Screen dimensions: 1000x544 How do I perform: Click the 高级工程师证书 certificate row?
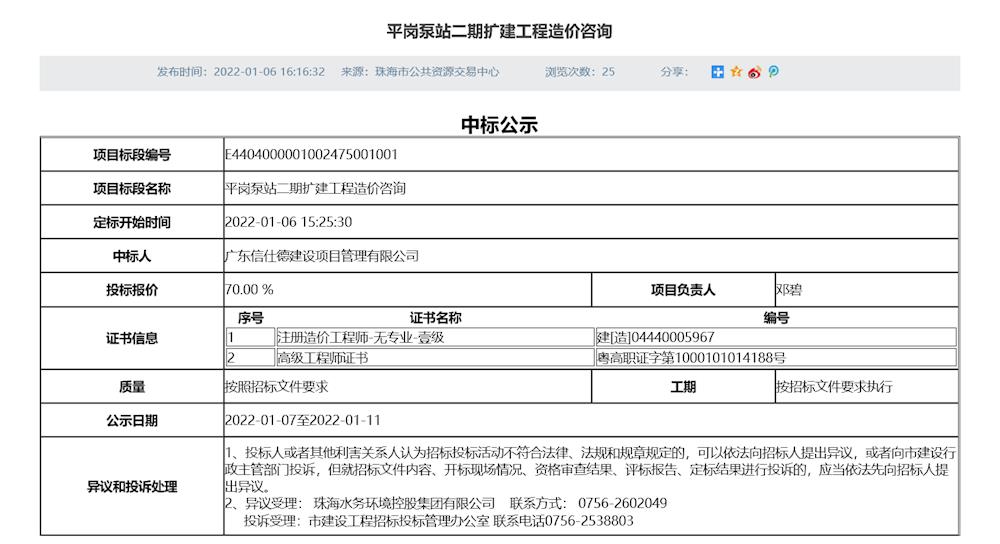(x=323, y=357)
